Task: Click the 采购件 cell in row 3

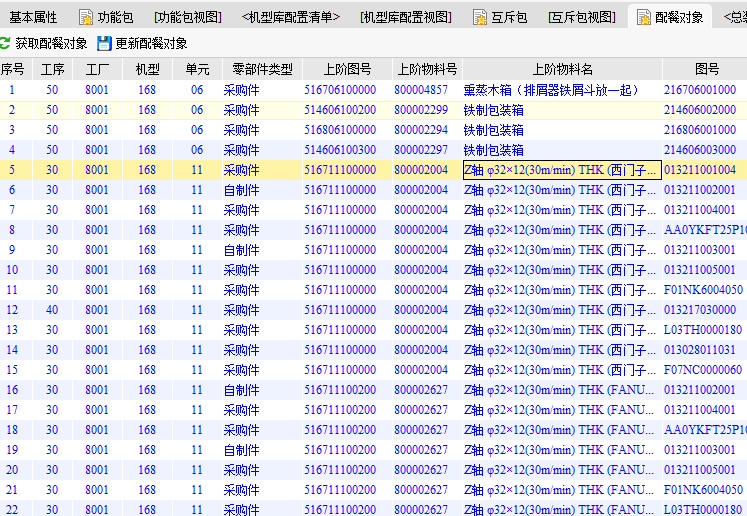Action: (x=242, y=130)
